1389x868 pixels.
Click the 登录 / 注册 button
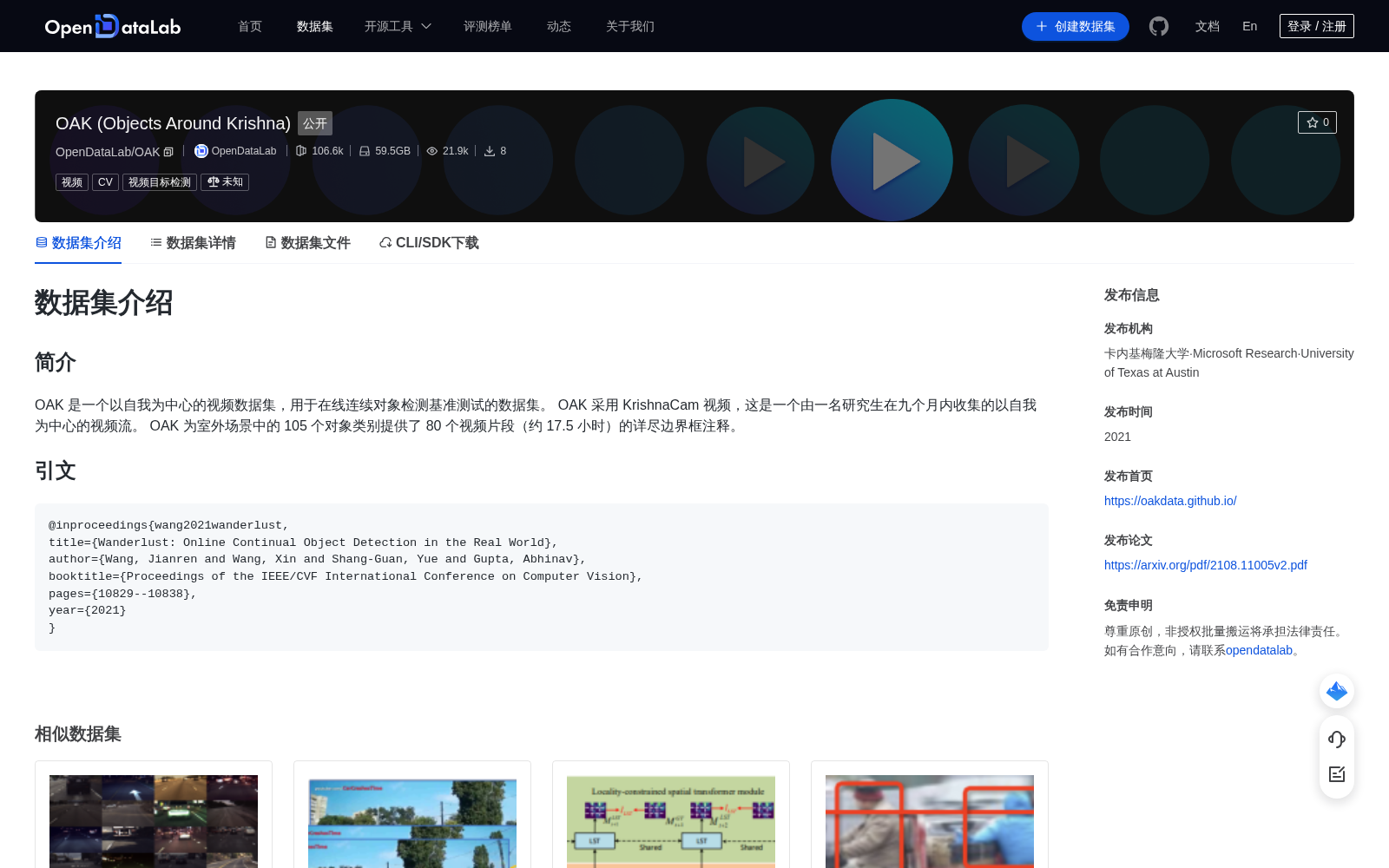(1317, 26)
